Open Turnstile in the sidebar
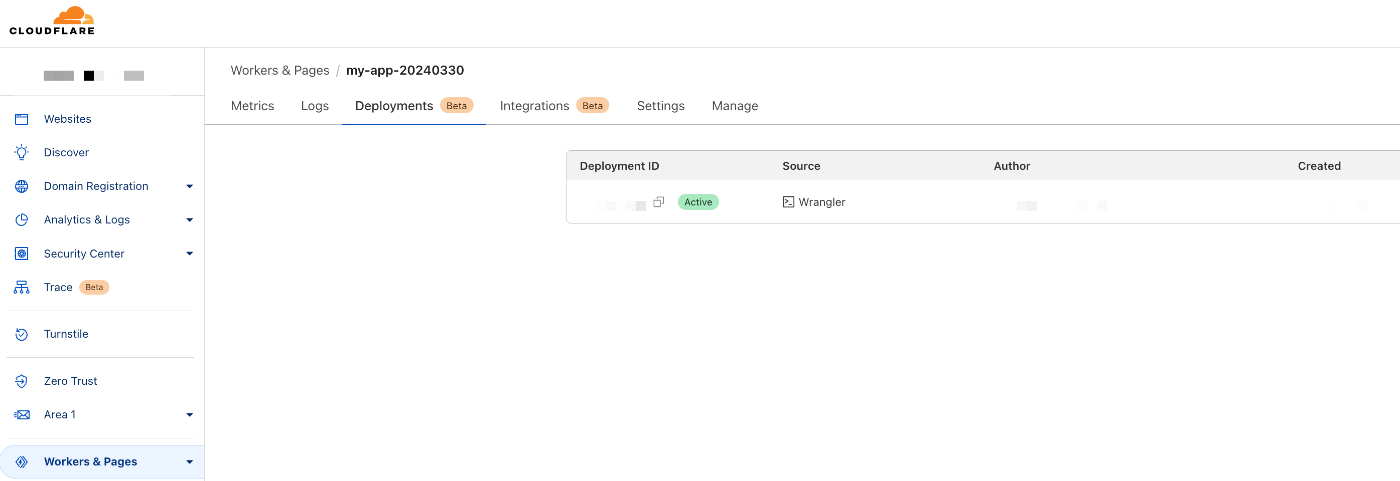This screenshot has height=481, width=1400. (66, 334)
